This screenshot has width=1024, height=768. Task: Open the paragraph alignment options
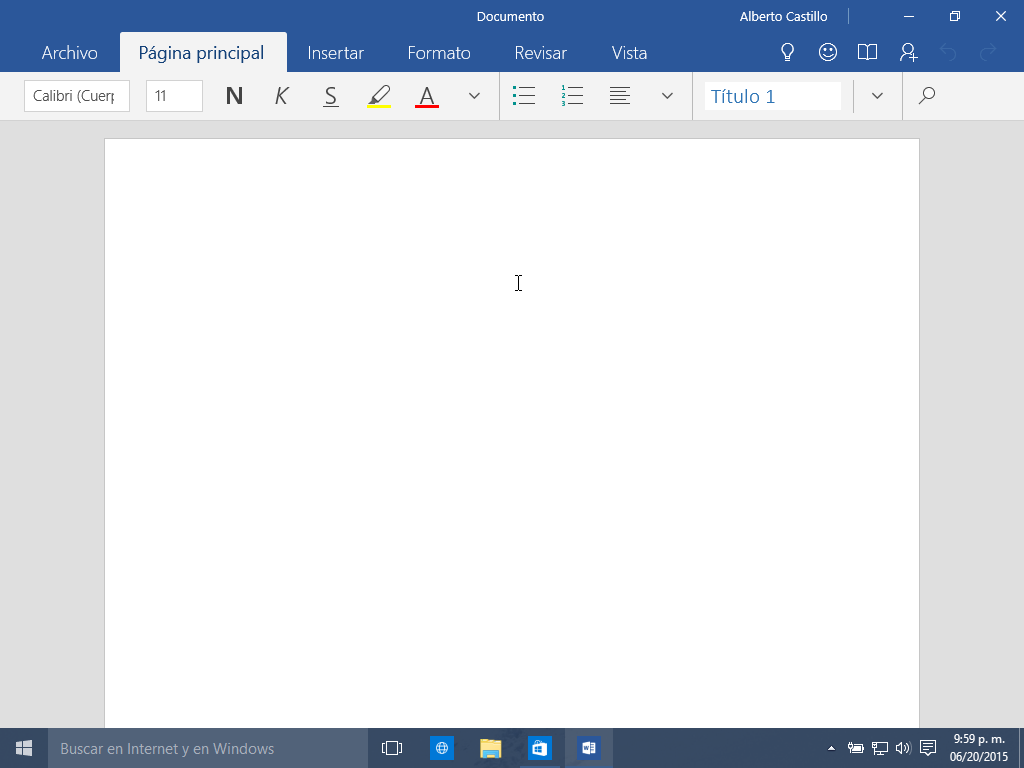pyautogui.click(x=620, y=96)
